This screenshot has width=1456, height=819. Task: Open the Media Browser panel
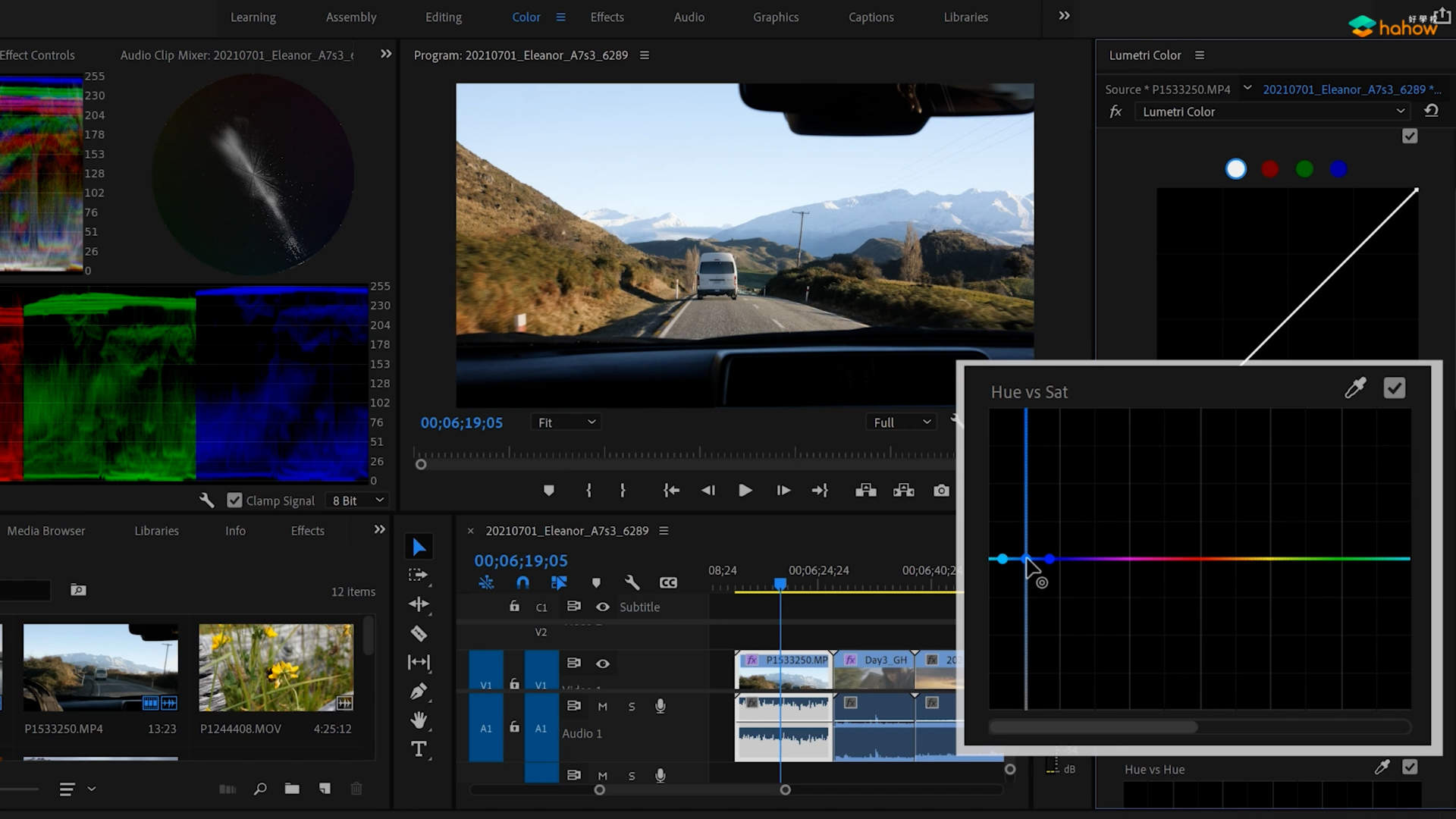pos(46,531)
